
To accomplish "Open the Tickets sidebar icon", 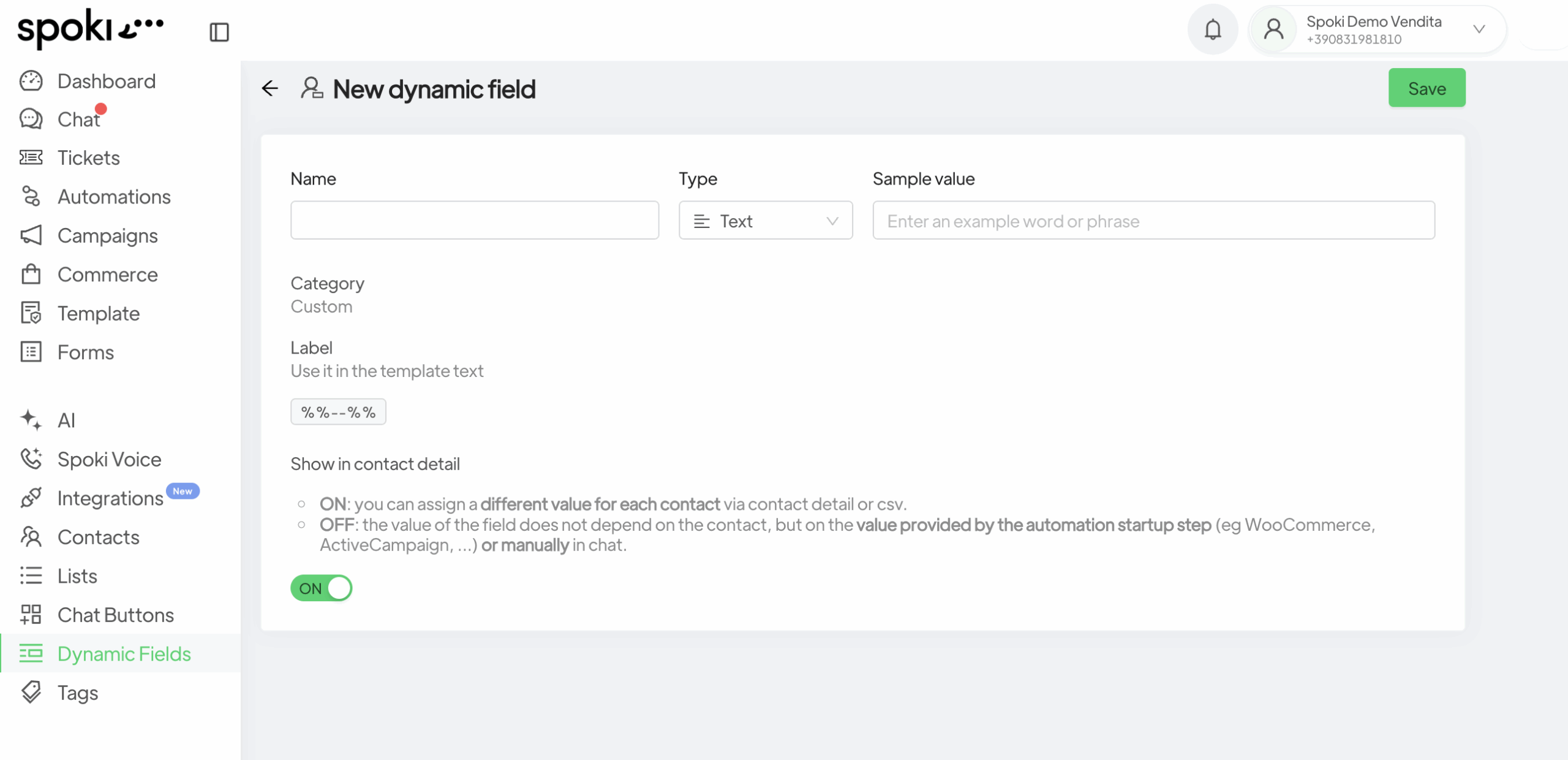I will 31,158.
